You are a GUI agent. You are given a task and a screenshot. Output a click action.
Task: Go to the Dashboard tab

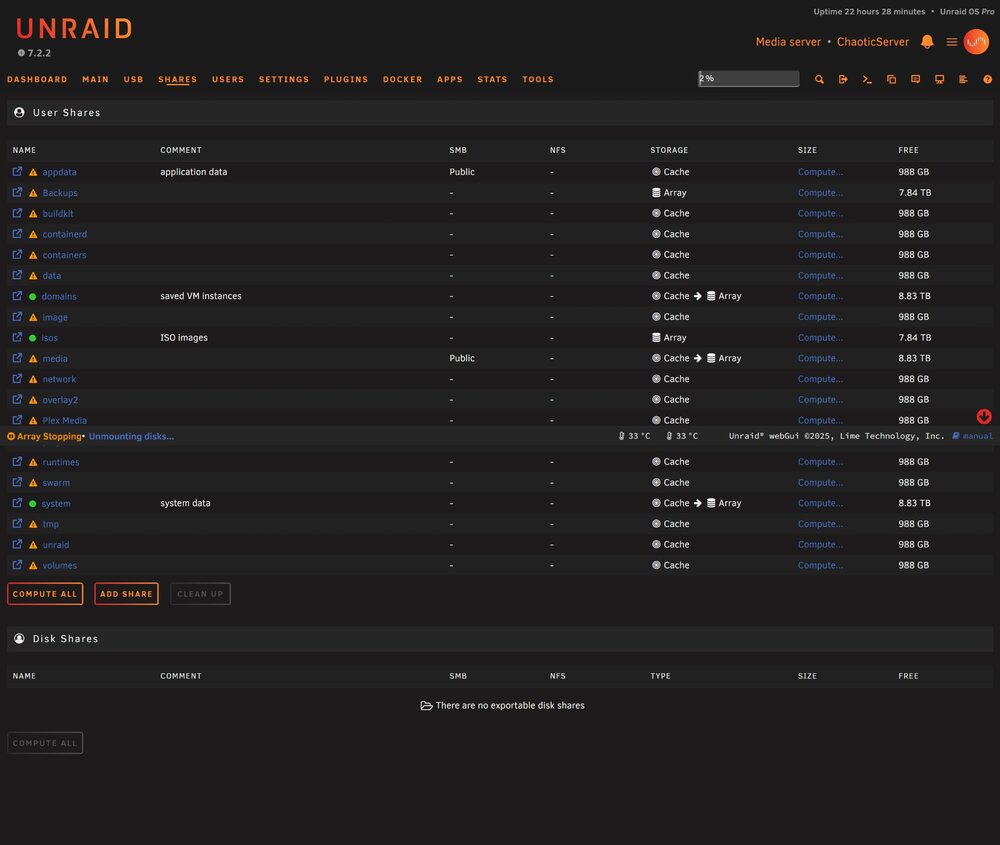pos(37,79)
